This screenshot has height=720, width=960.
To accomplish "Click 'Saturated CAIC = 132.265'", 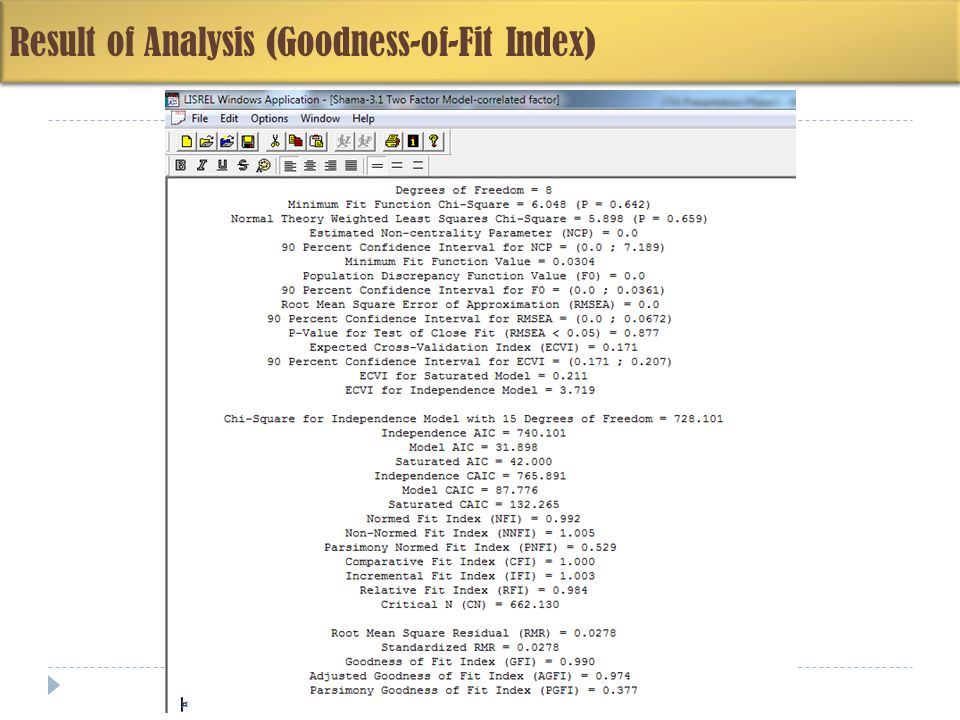I will point(473,504).
